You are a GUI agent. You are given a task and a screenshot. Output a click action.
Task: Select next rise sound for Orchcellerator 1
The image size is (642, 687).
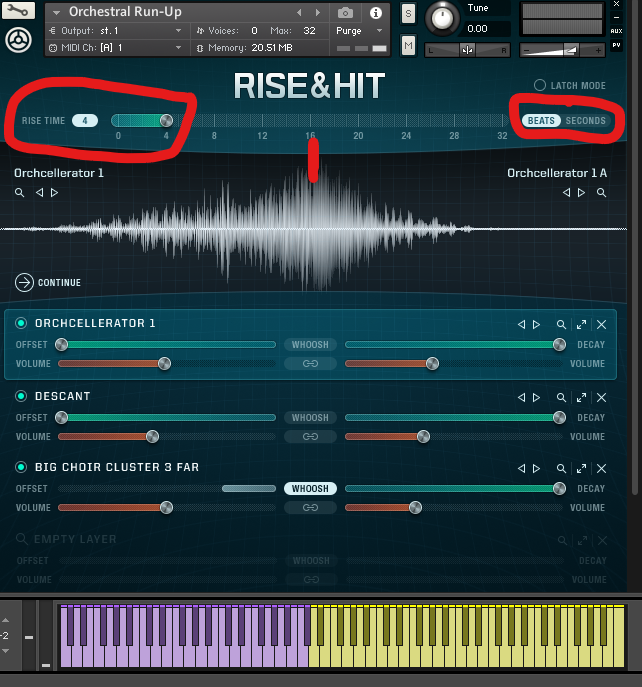pos(54,192)
